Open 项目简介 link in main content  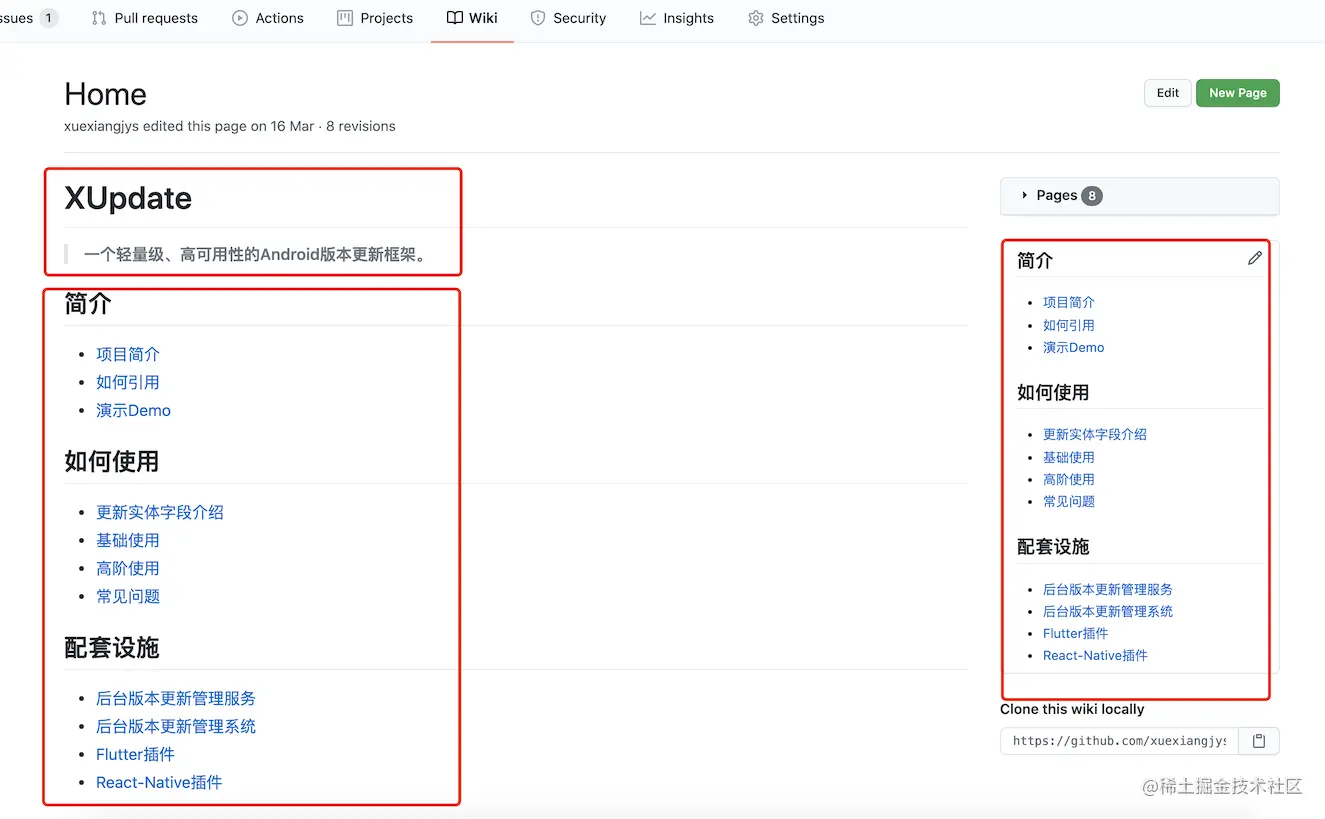[128, 354]
